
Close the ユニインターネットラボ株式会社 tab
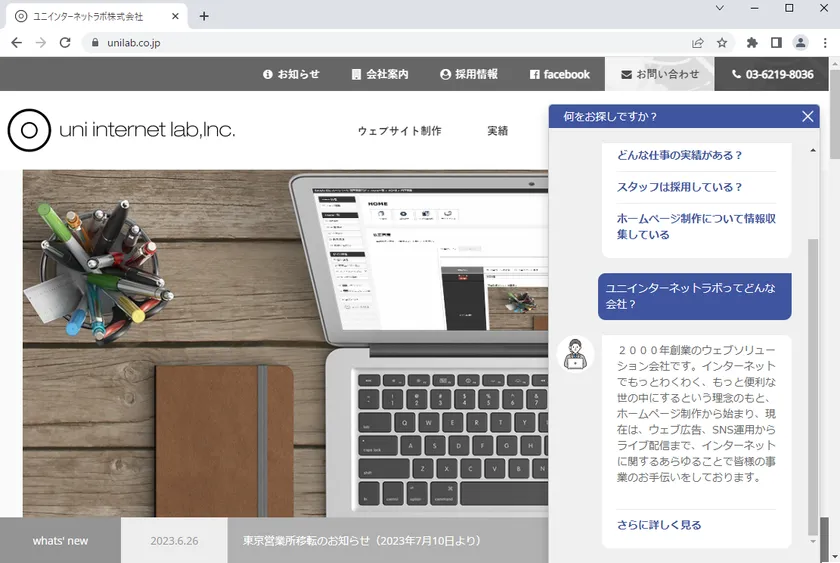point(175,17)
